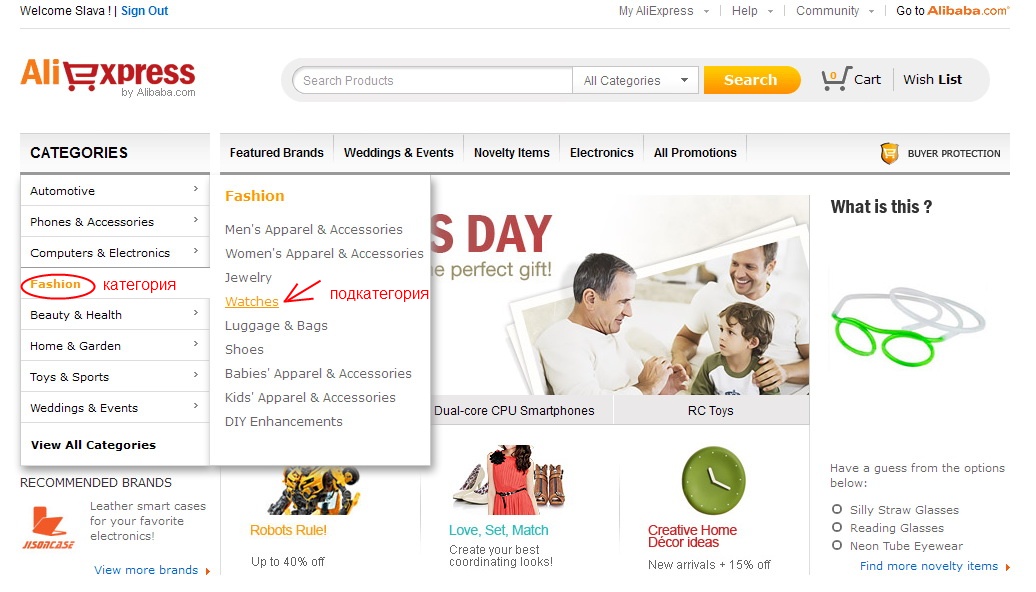Click the dress and shoes fashion image
Screen dimensions: 1036x592
coord(509,480)
